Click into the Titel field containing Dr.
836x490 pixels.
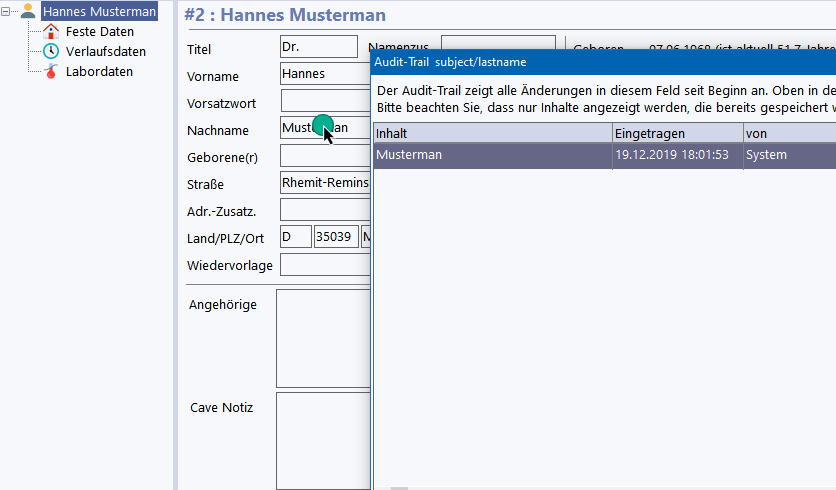tap(318, 47)
